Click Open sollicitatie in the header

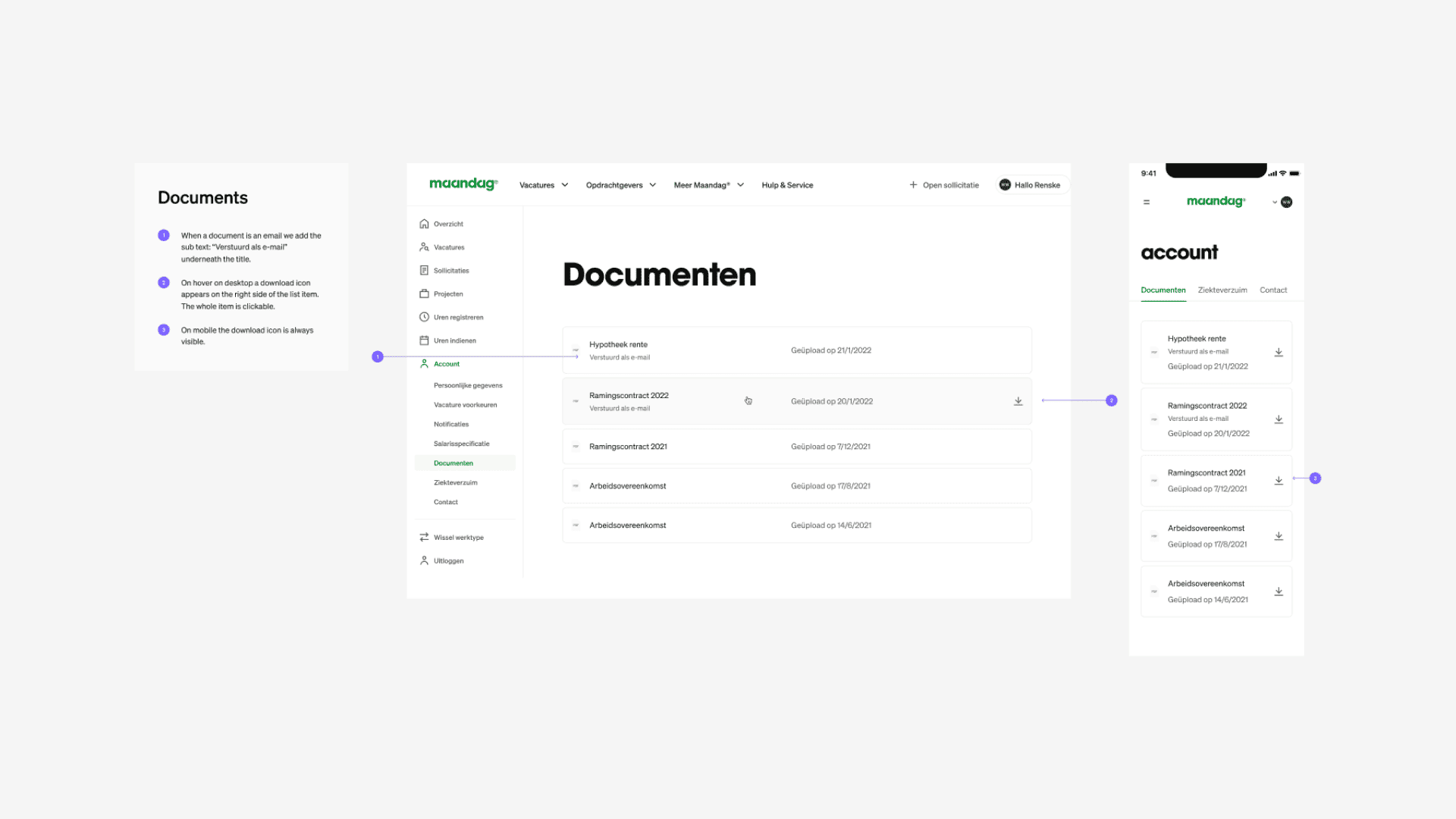(x=943, y=184)
